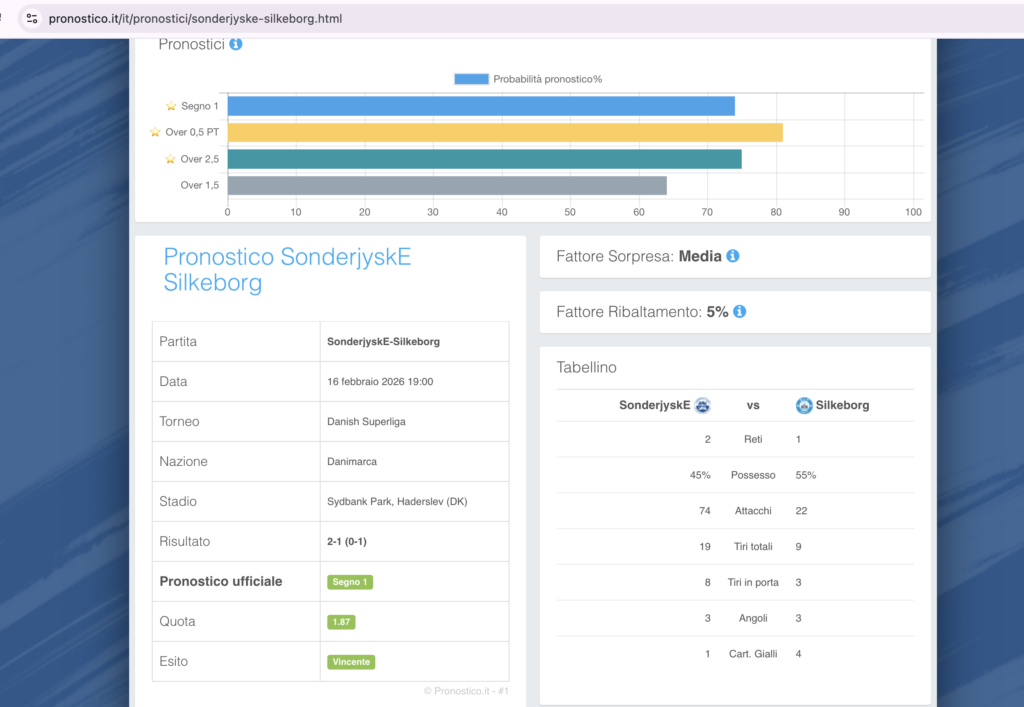Click the teal Over 2,5 bar
This screenshot has width=1024, height=707.
pyautogui.click(x=484, y=159)
